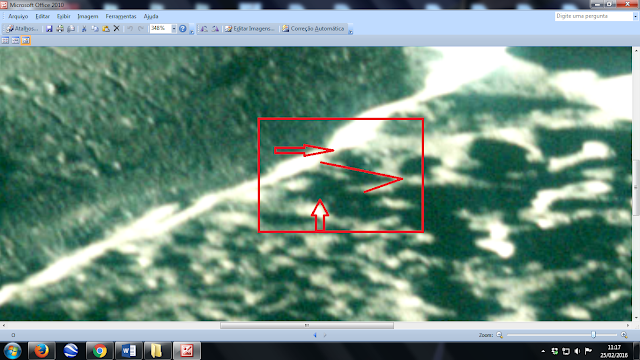The width and height of the screenshot is (640, 360).
Task: Click the Print icon in toolbar
Action: click(60, 29)
